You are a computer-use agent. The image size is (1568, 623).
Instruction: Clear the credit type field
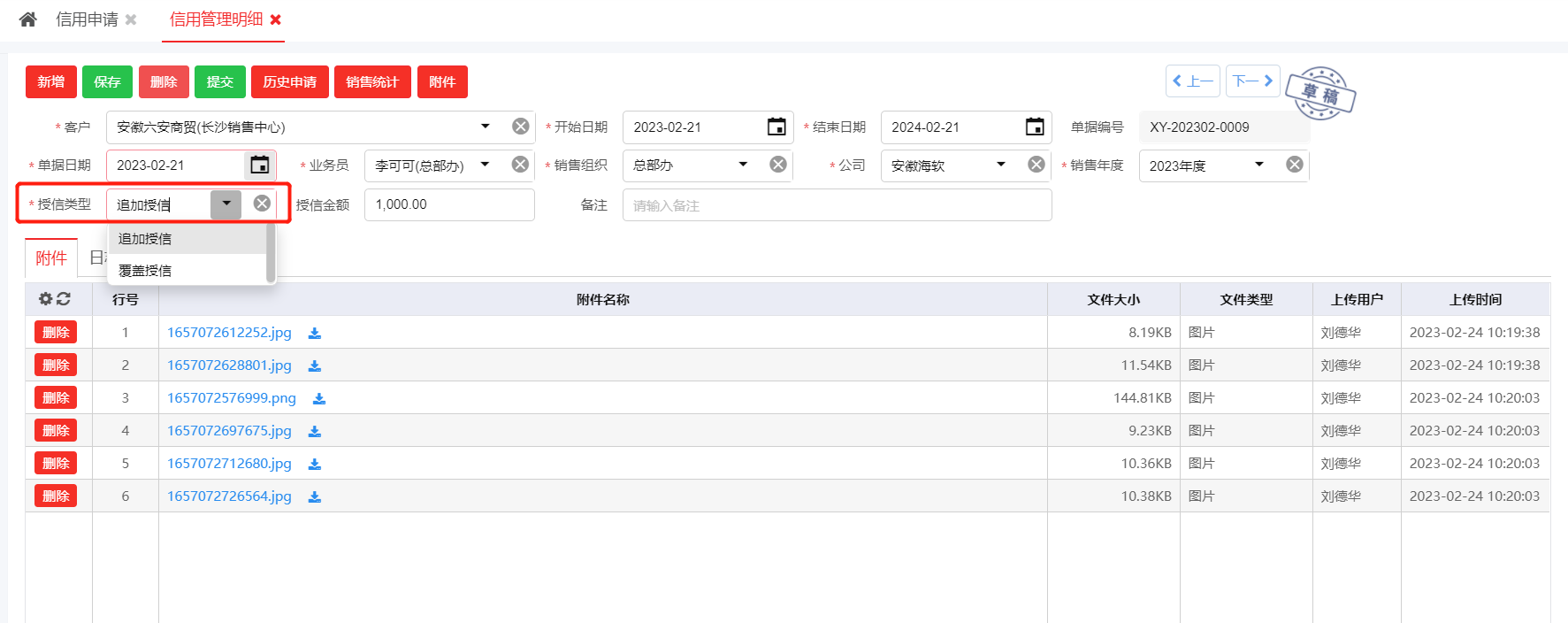[x=262, y=204]
